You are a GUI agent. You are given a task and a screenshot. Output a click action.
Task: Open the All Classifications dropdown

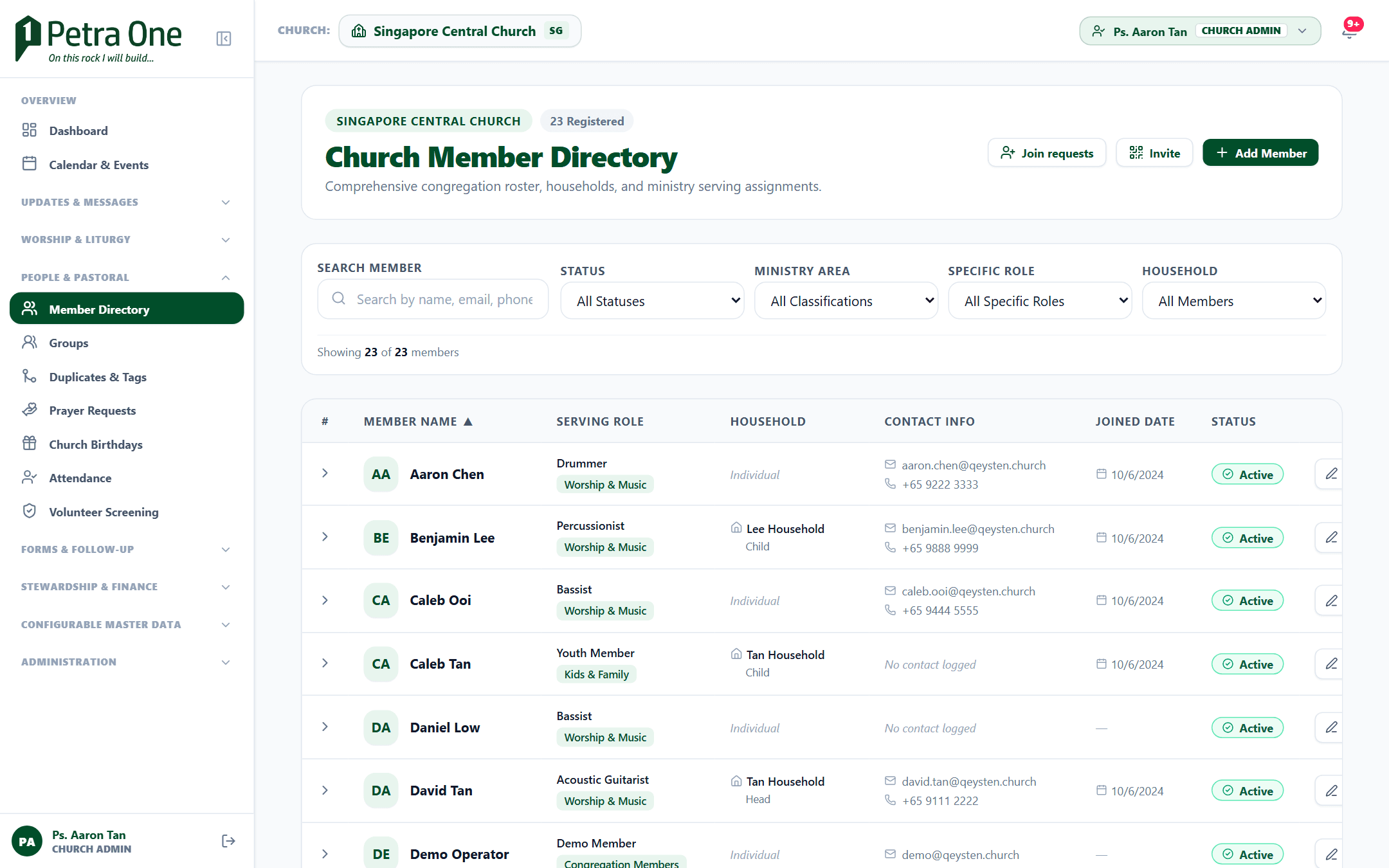coord(846,301)
